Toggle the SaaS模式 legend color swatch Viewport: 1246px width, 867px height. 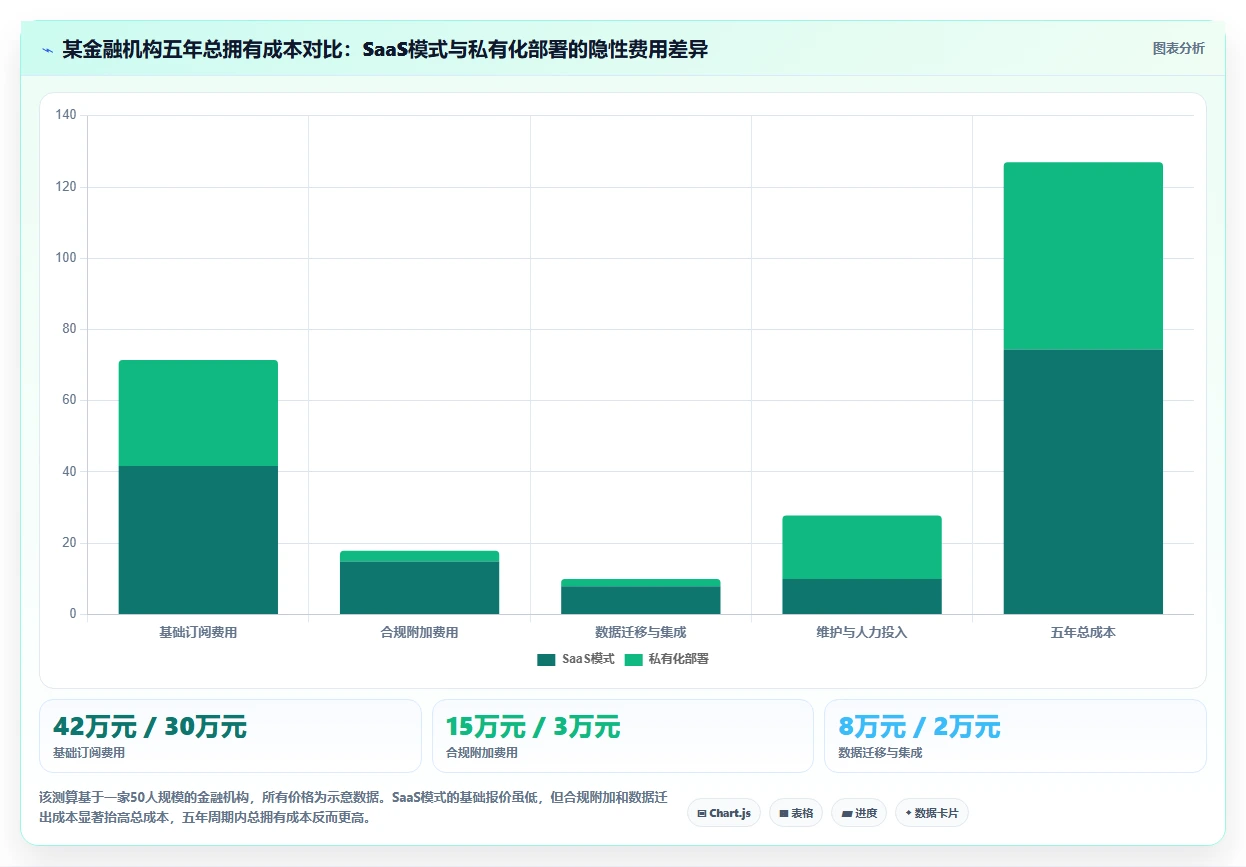(546, 659)
